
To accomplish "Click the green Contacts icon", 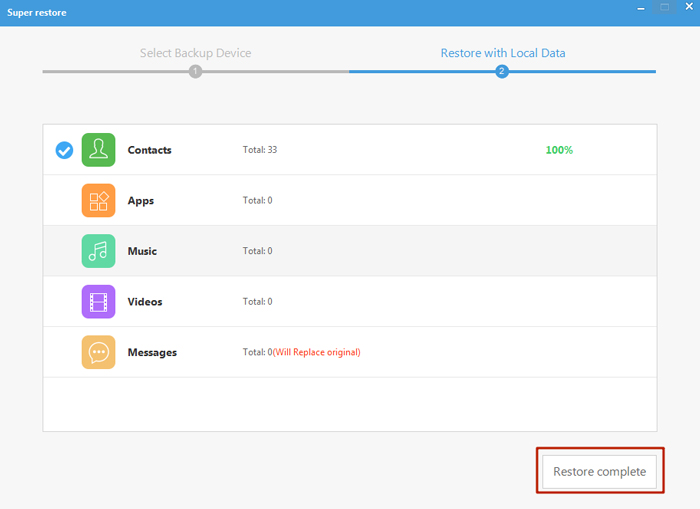I will tap(98, 150).
